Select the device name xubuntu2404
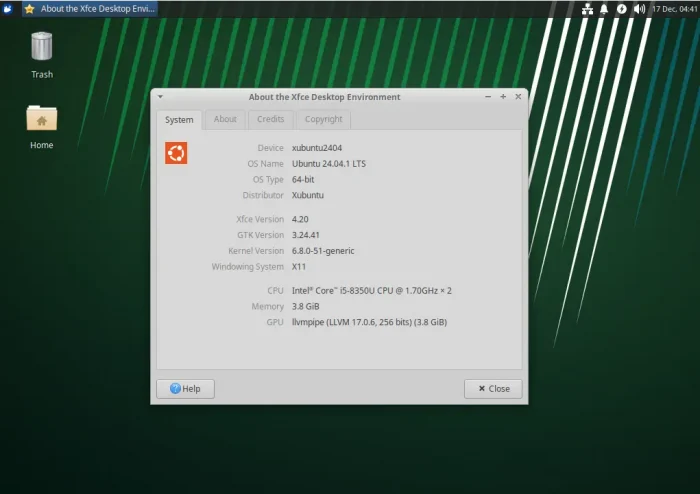This screenshot has height=494, width=700. [317, 148]
